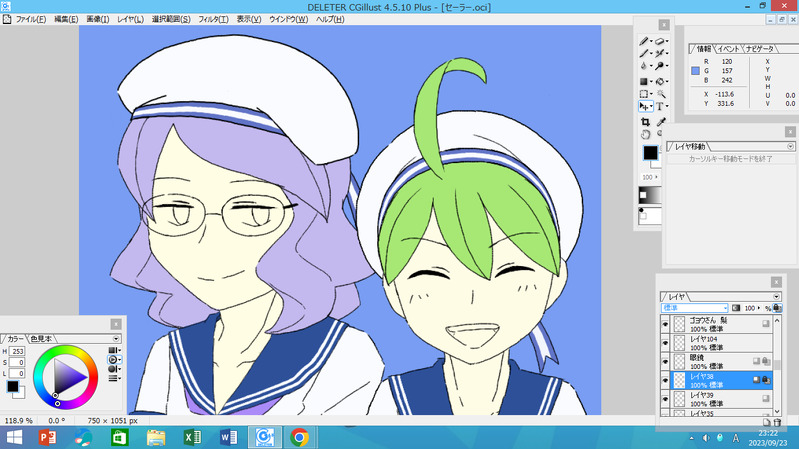Select the Eraser tool in toolbox
The image size is (799, 449).
[x=660, y=41]
